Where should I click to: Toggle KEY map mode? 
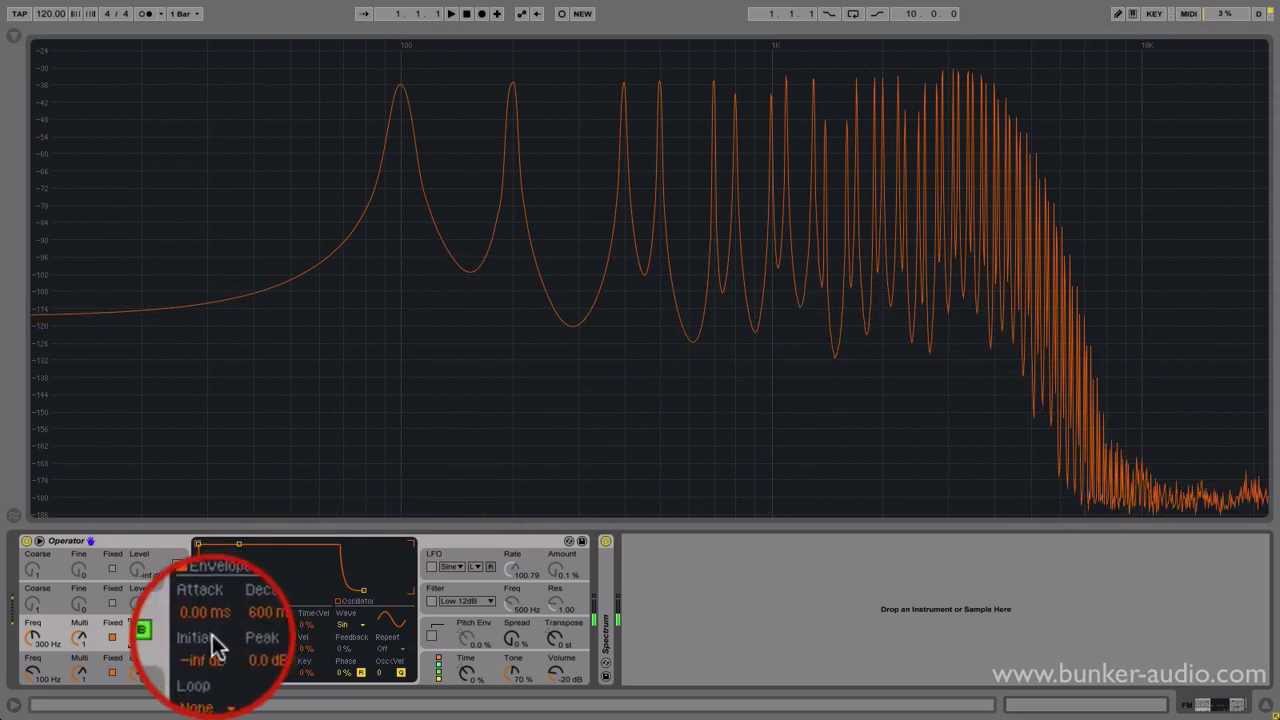[1154, 14]
